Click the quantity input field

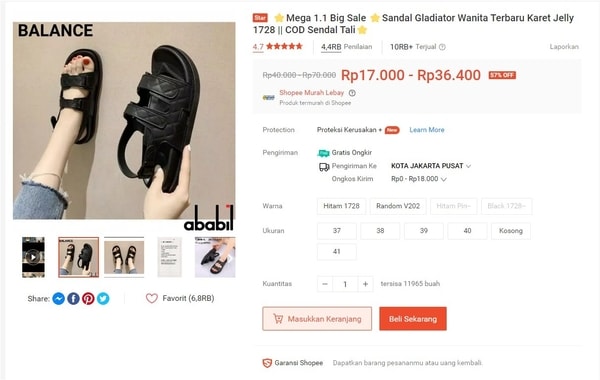345,284
